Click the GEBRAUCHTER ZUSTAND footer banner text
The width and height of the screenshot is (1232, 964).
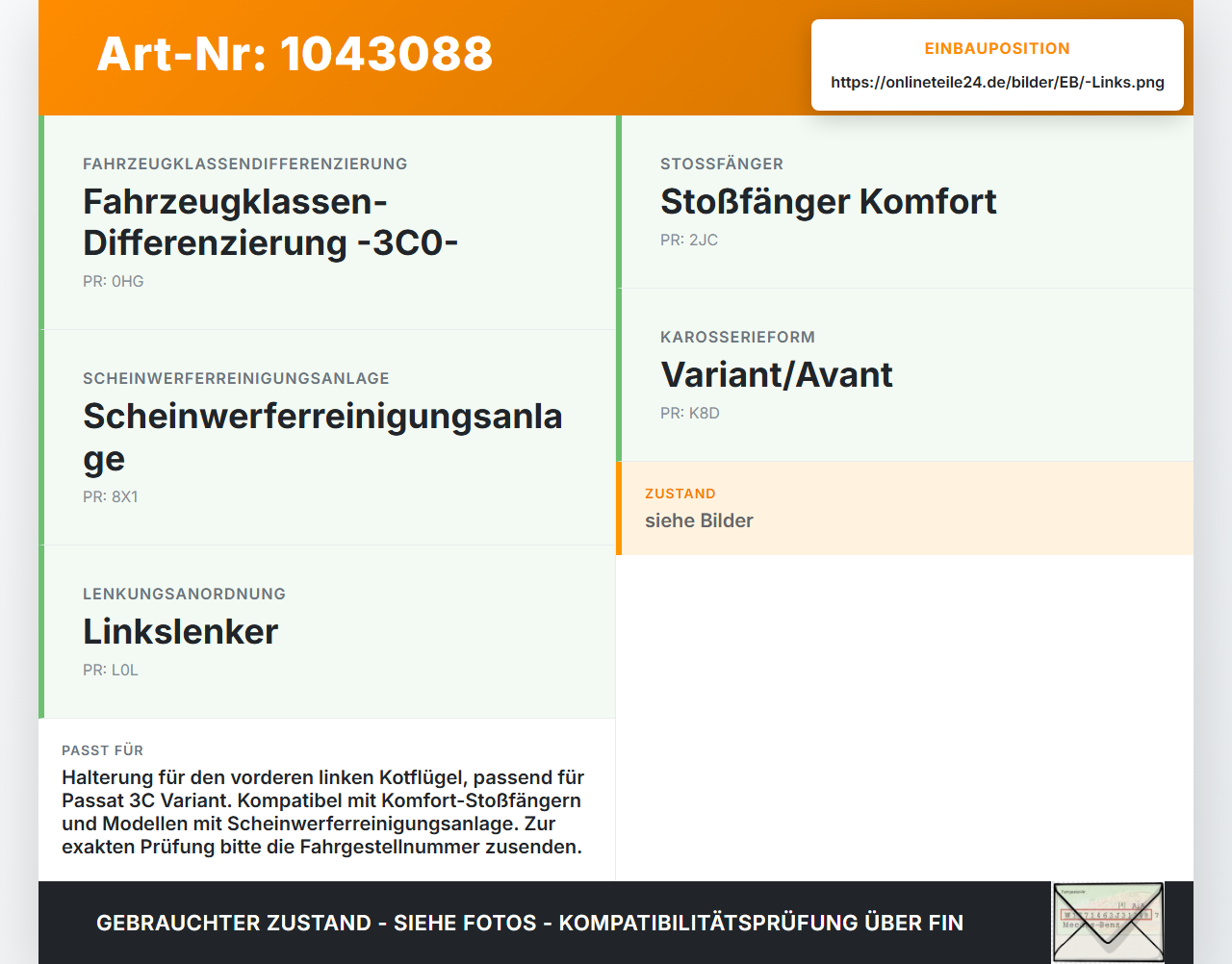click(529, 923)
